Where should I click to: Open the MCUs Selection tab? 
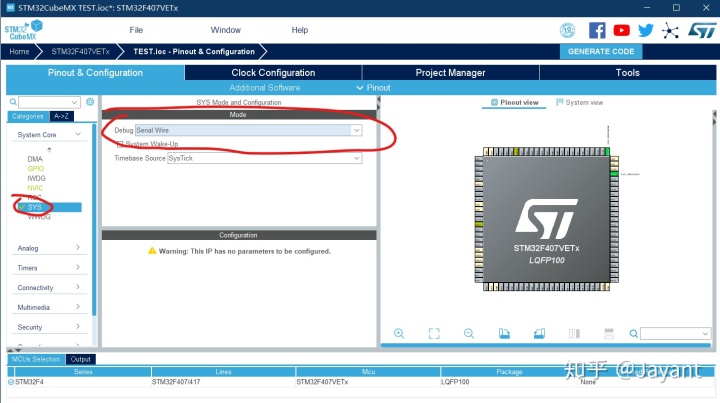pos(36,359)
